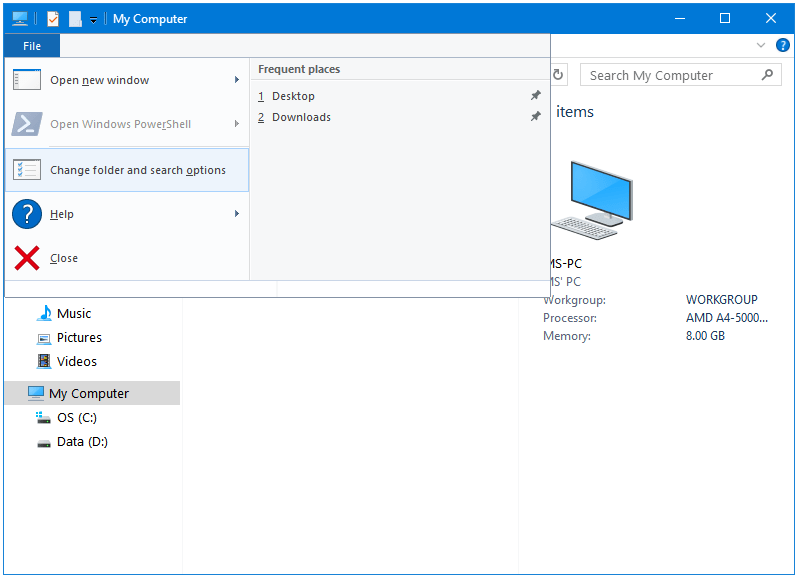This screenshot has height=578, width=798.
Task: Click the Refresh icon beside the search box
Action: [x=558, y=75]
